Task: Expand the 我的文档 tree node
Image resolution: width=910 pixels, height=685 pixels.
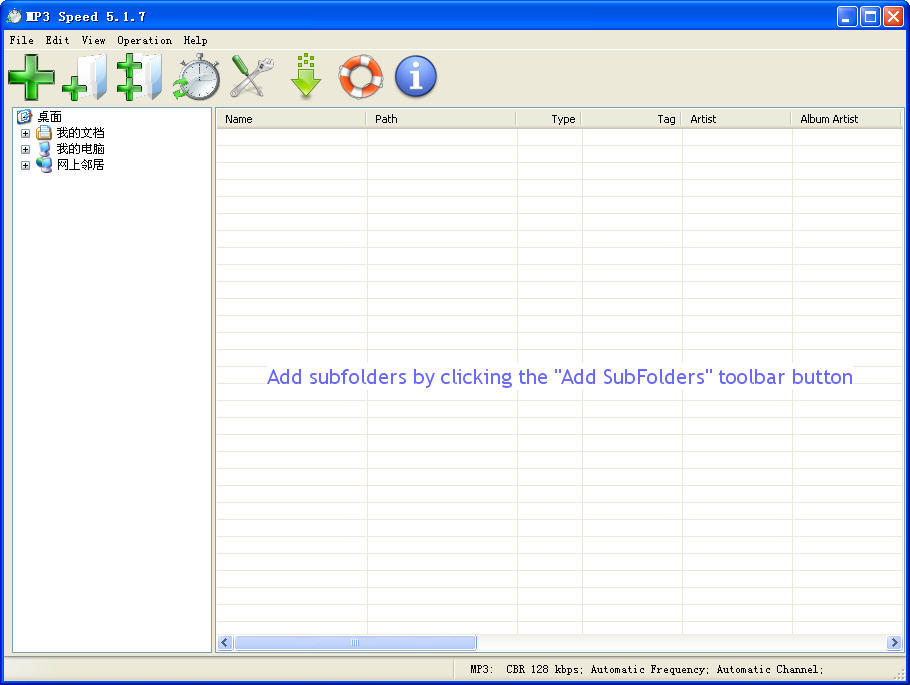Action: pos(25,134)
